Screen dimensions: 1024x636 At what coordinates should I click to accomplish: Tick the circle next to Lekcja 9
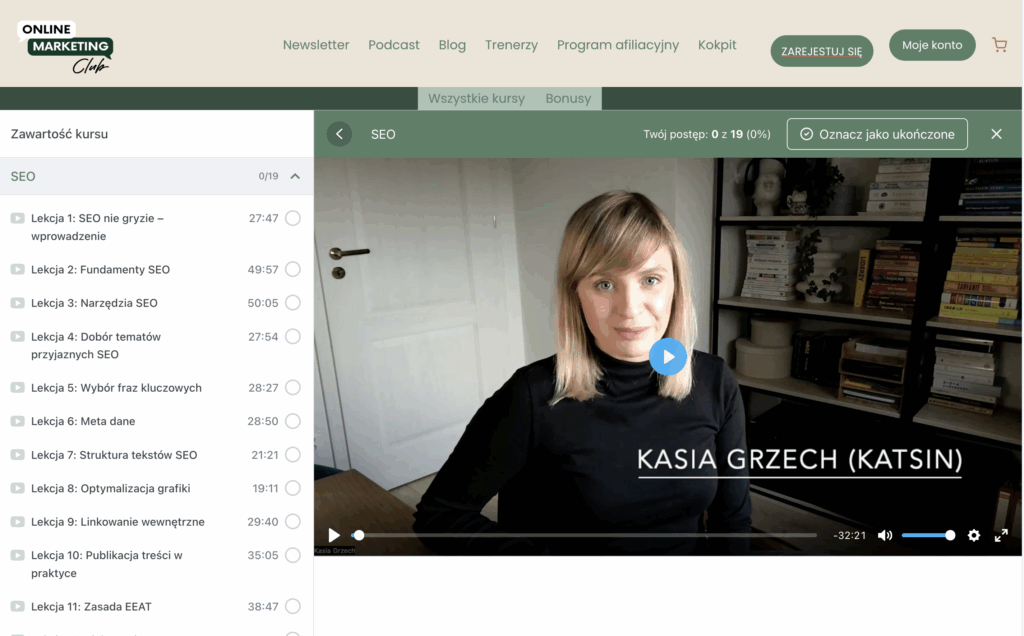pos(292,521)
